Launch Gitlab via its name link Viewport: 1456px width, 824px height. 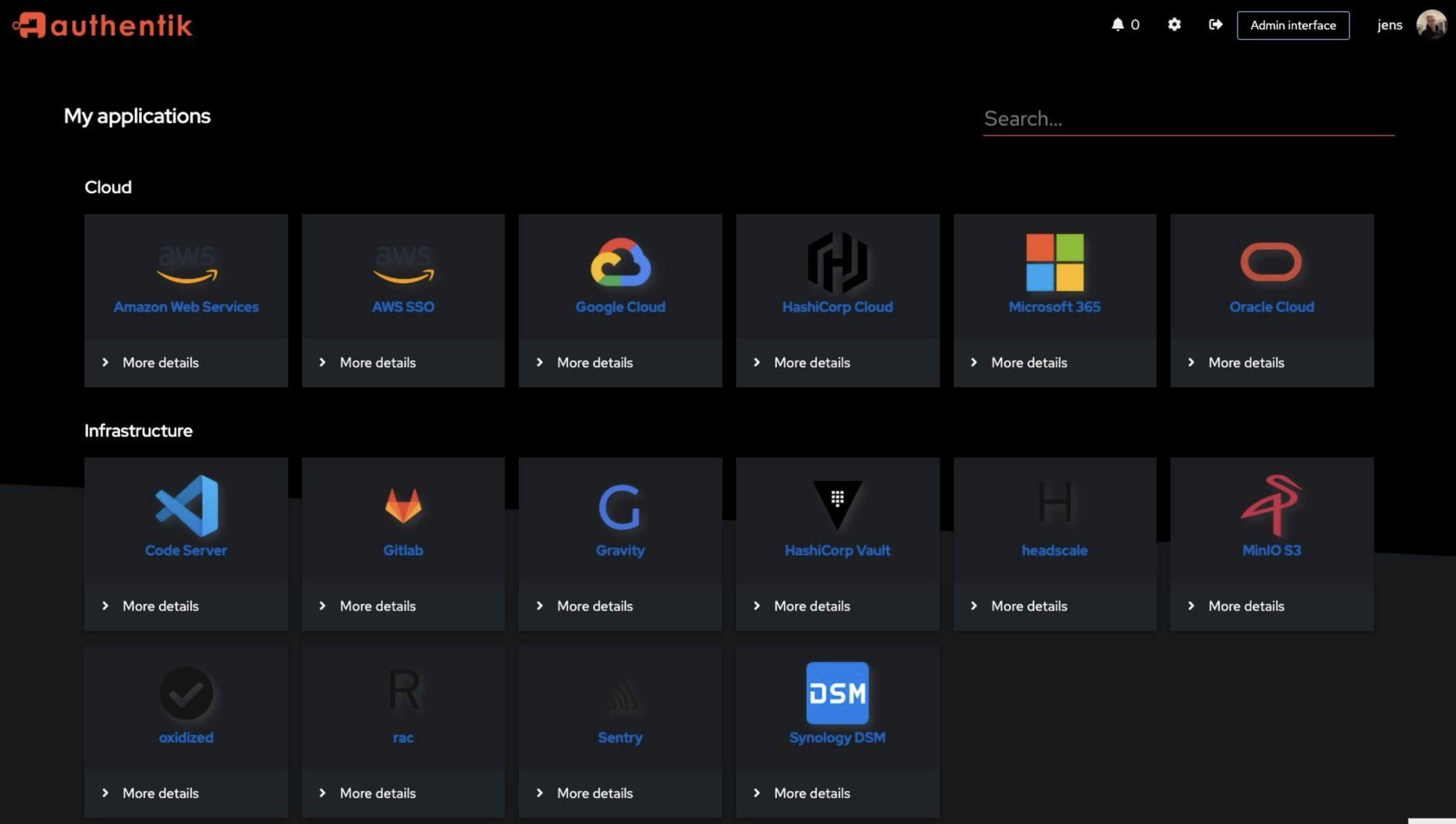click(x=403, y=550)
